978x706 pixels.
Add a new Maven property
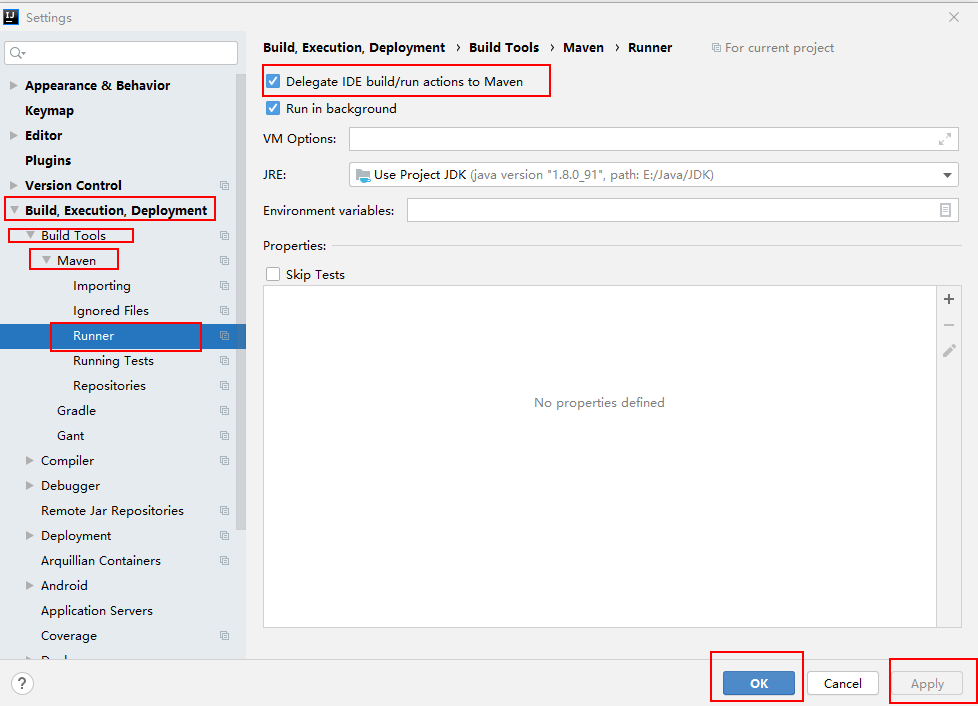pyautogui.click(x=948, y=298)
